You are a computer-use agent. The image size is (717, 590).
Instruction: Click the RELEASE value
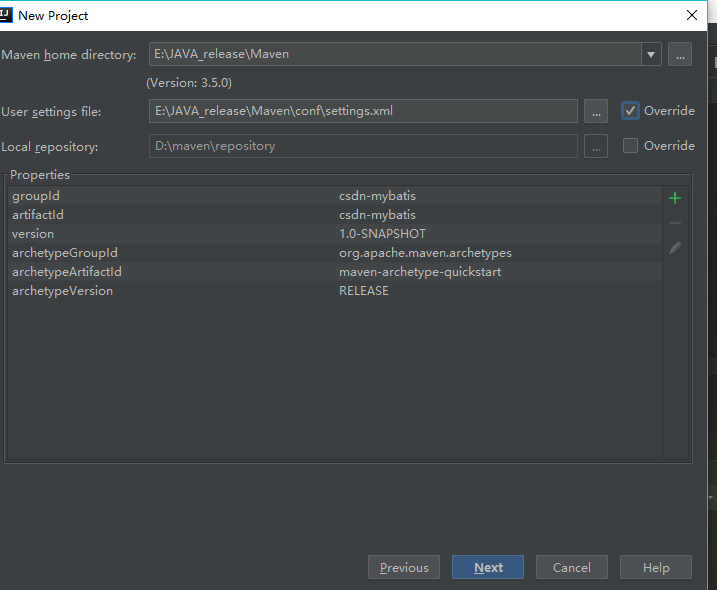tap(364, 291)
